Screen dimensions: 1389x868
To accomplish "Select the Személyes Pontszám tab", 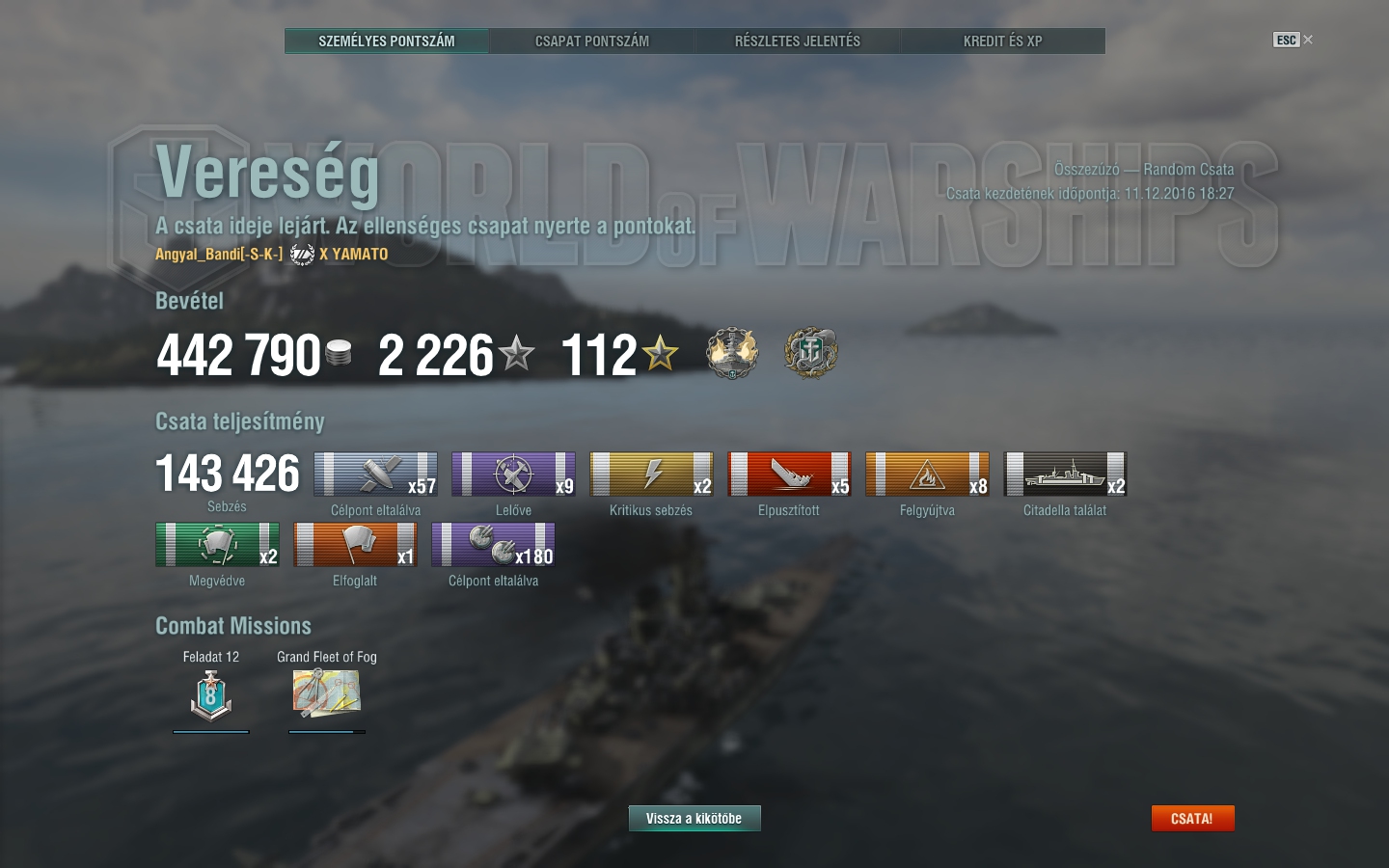I will pos(387,41).
